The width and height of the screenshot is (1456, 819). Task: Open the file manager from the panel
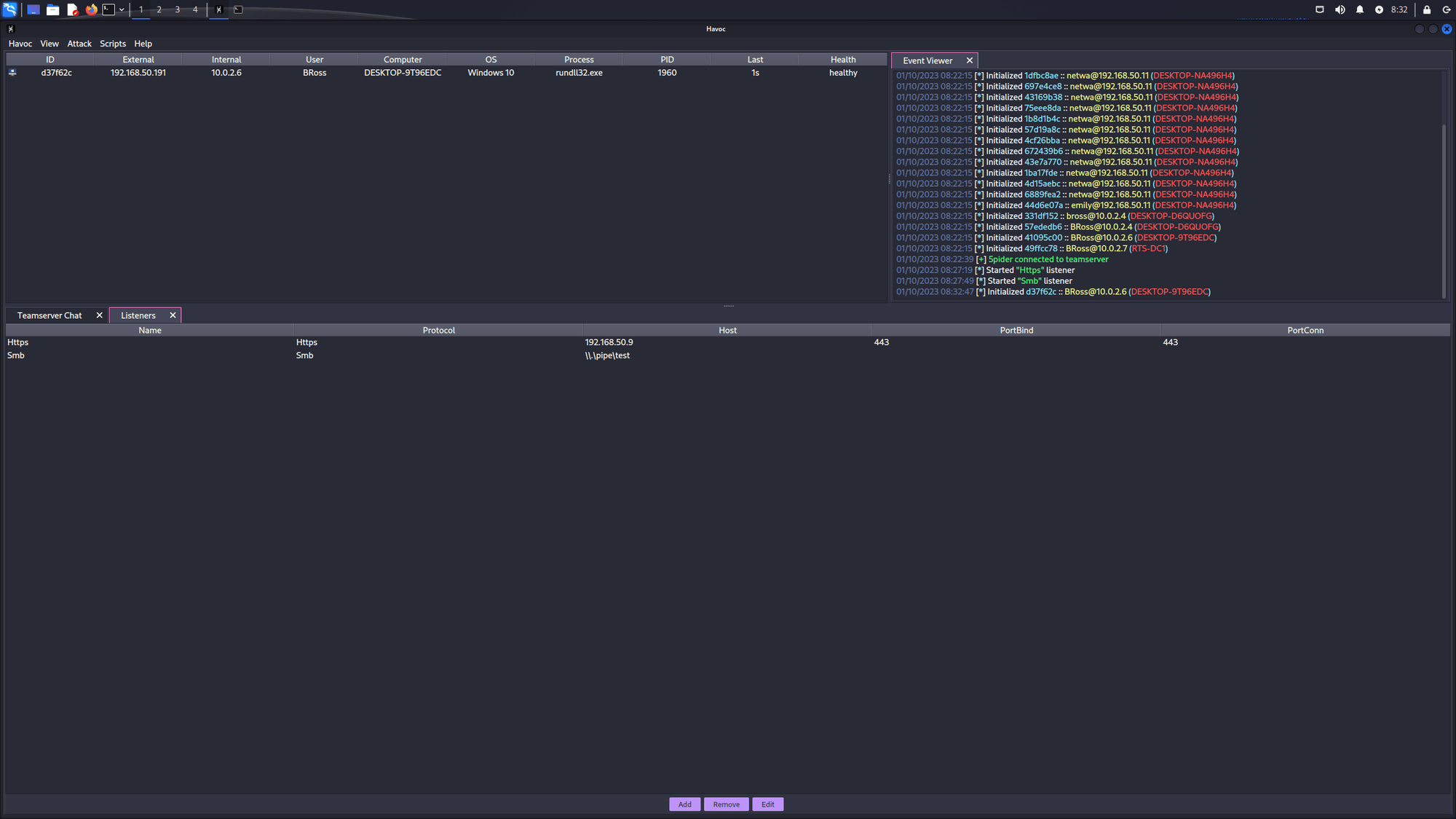[52, 9]
